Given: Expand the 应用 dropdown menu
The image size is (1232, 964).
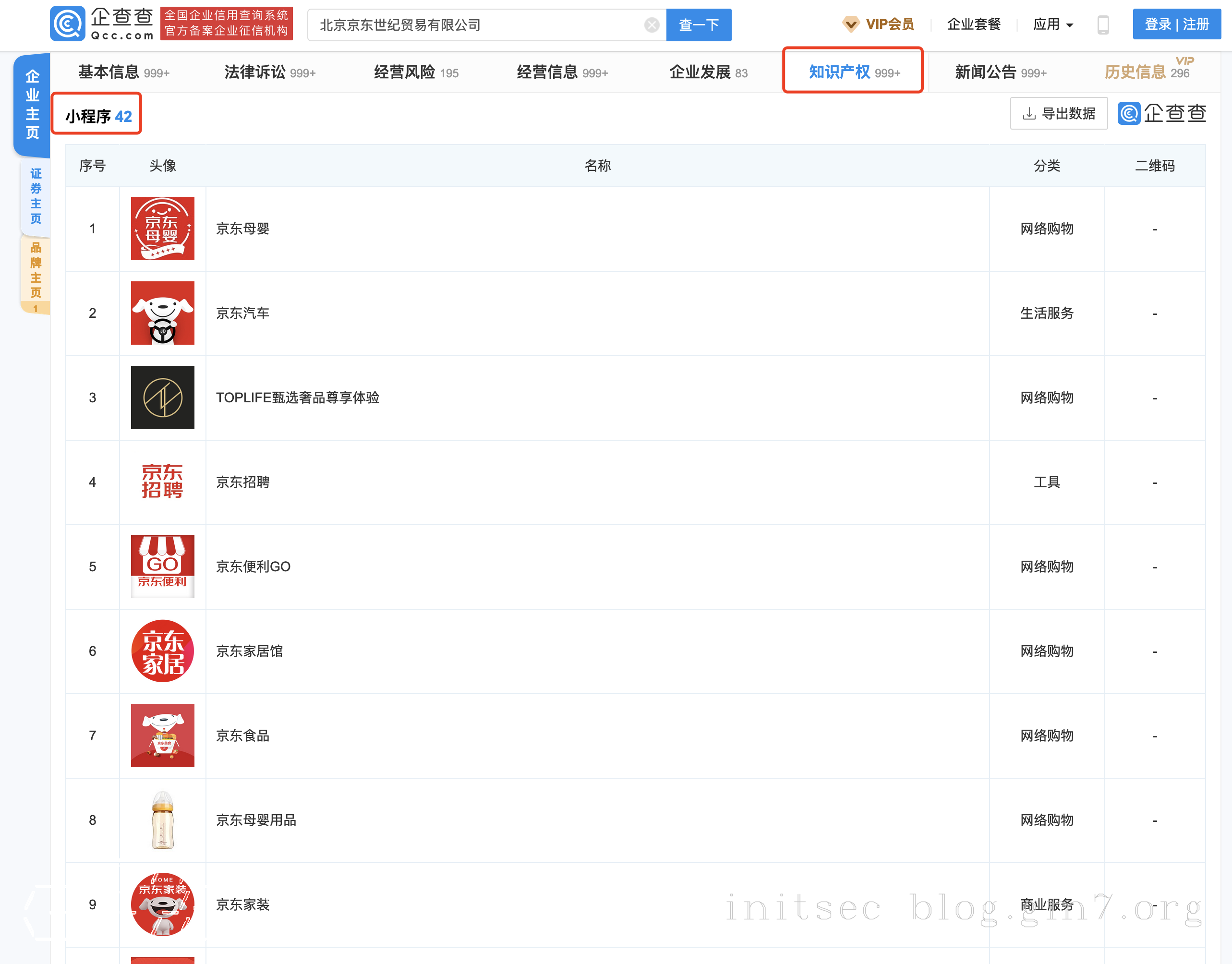Looking at the screenshot, I should [1053, 24].
